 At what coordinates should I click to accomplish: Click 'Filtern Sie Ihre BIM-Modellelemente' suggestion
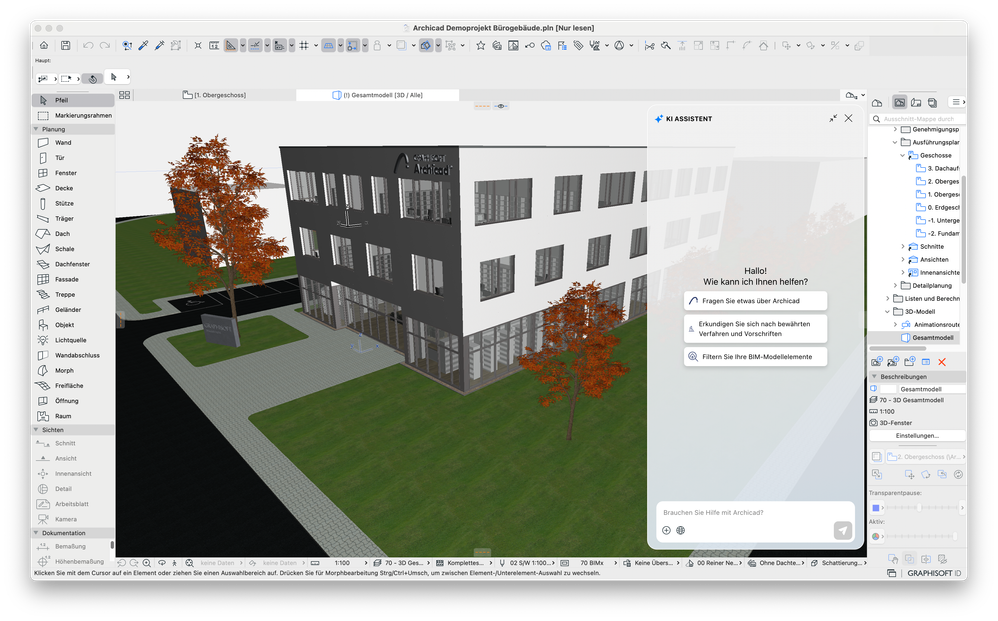[756, 357]
